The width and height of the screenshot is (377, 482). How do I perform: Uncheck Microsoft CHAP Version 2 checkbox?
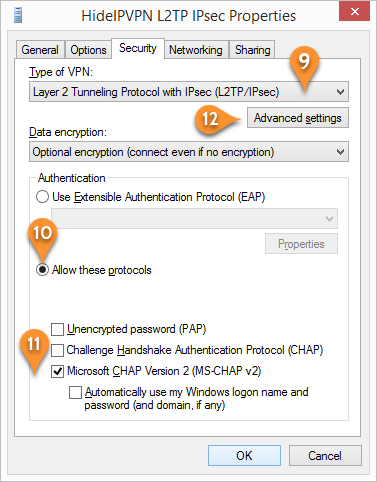click(57, 371)
